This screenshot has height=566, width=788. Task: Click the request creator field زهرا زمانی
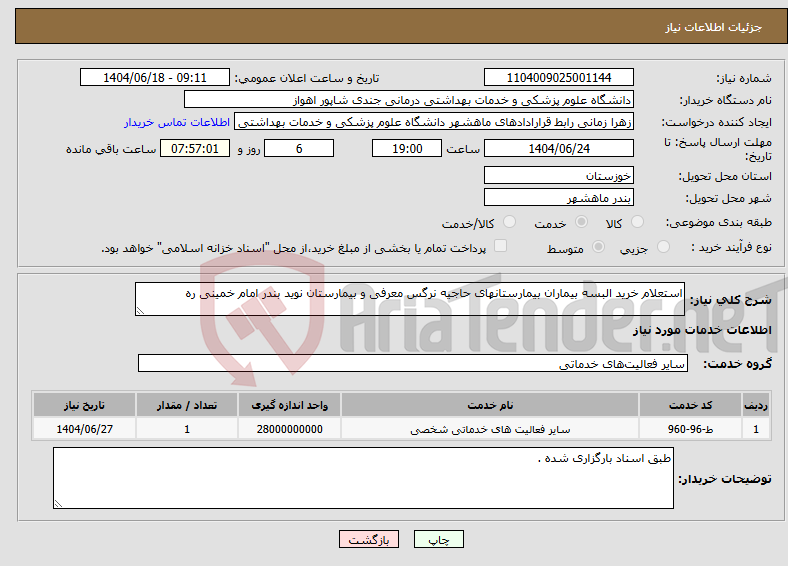click(434, 122)
